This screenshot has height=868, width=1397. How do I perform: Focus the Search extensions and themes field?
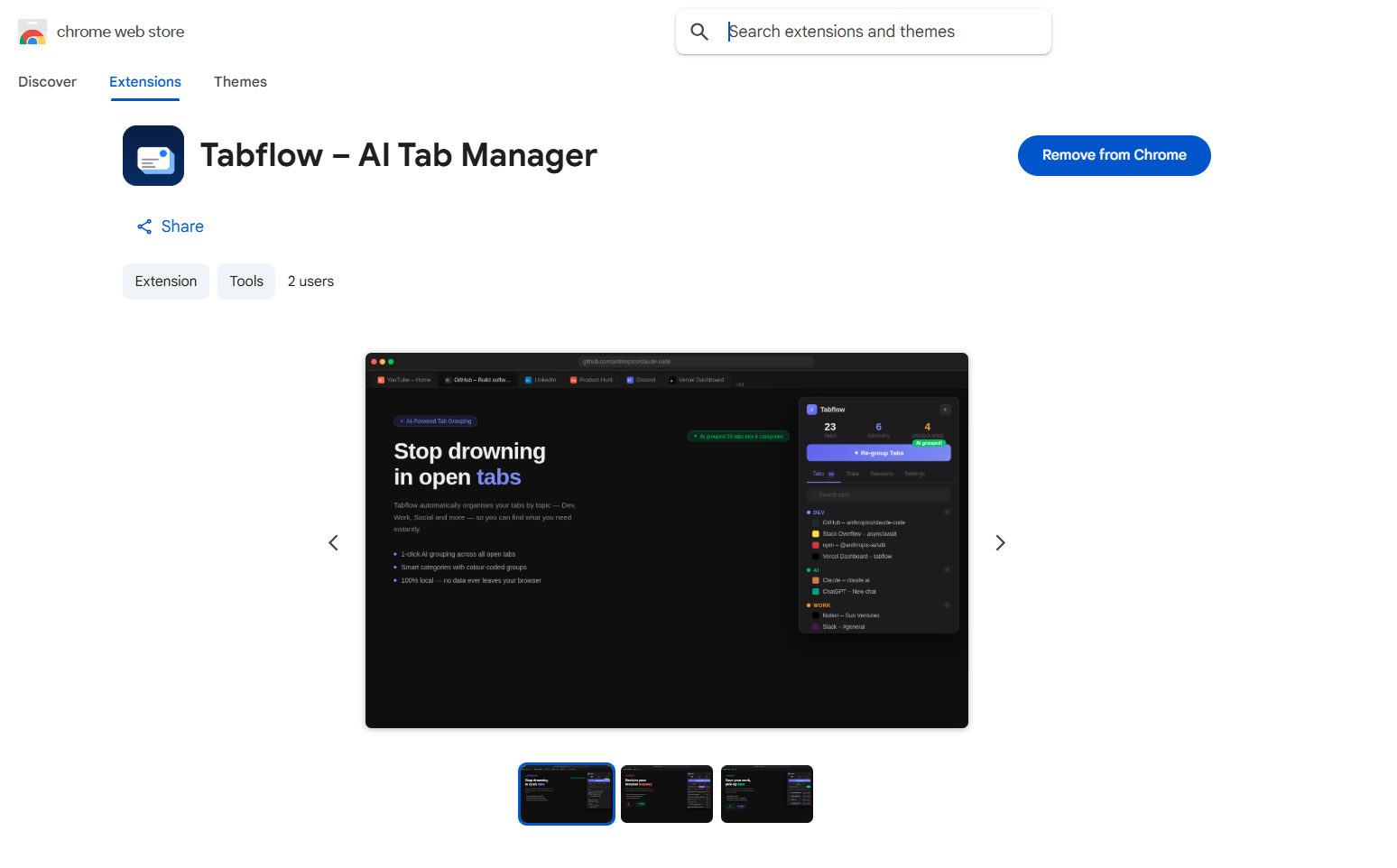tap(863, 32)
